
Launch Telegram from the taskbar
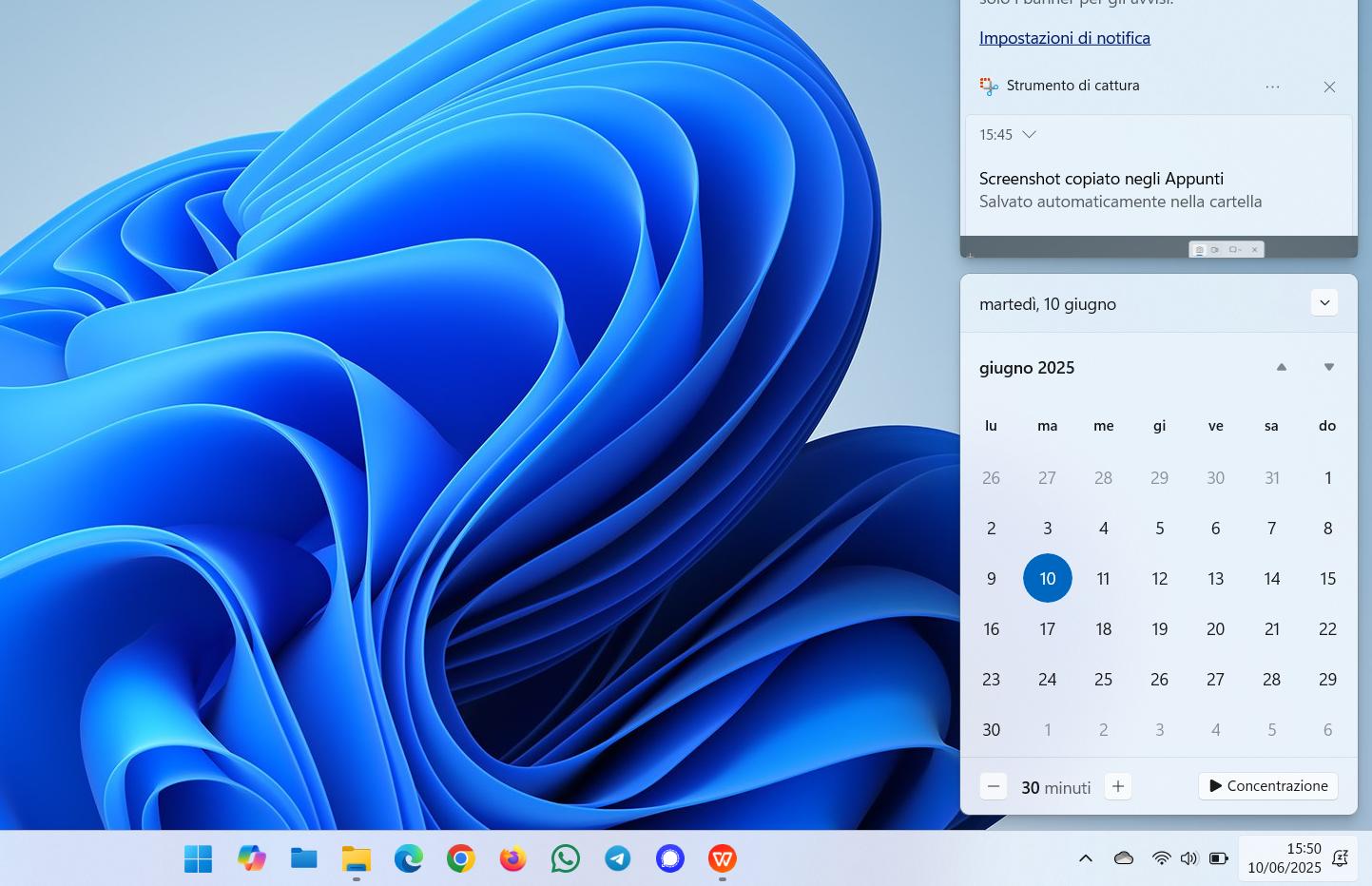click(x=618, y=859)
